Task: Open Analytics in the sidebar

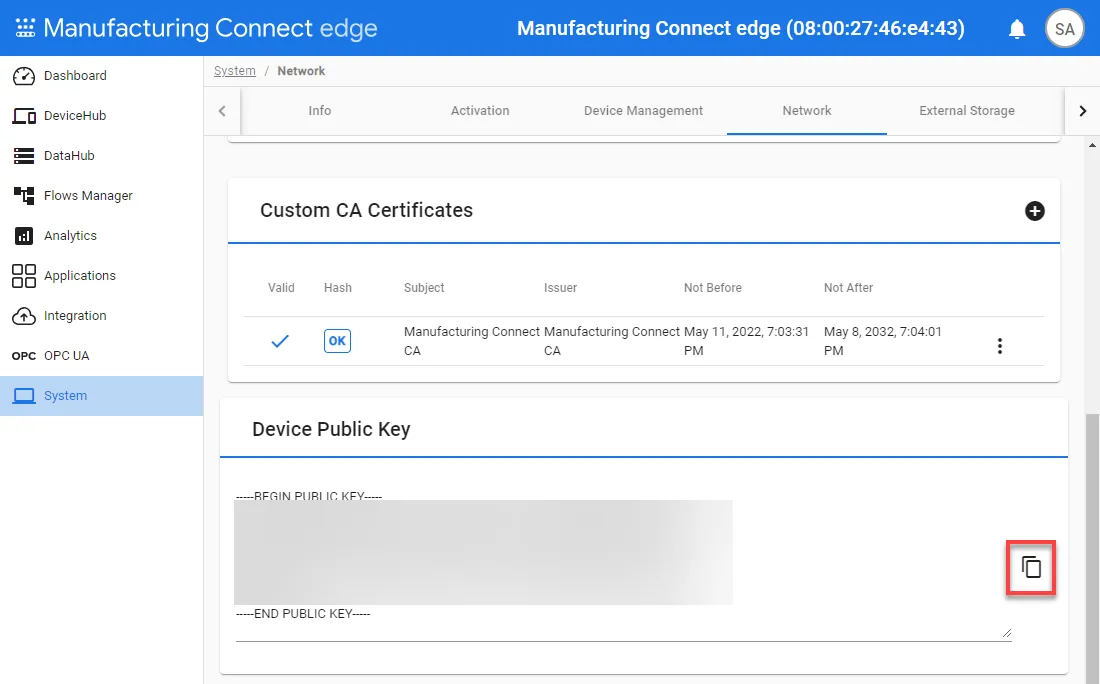Action: 70,236
